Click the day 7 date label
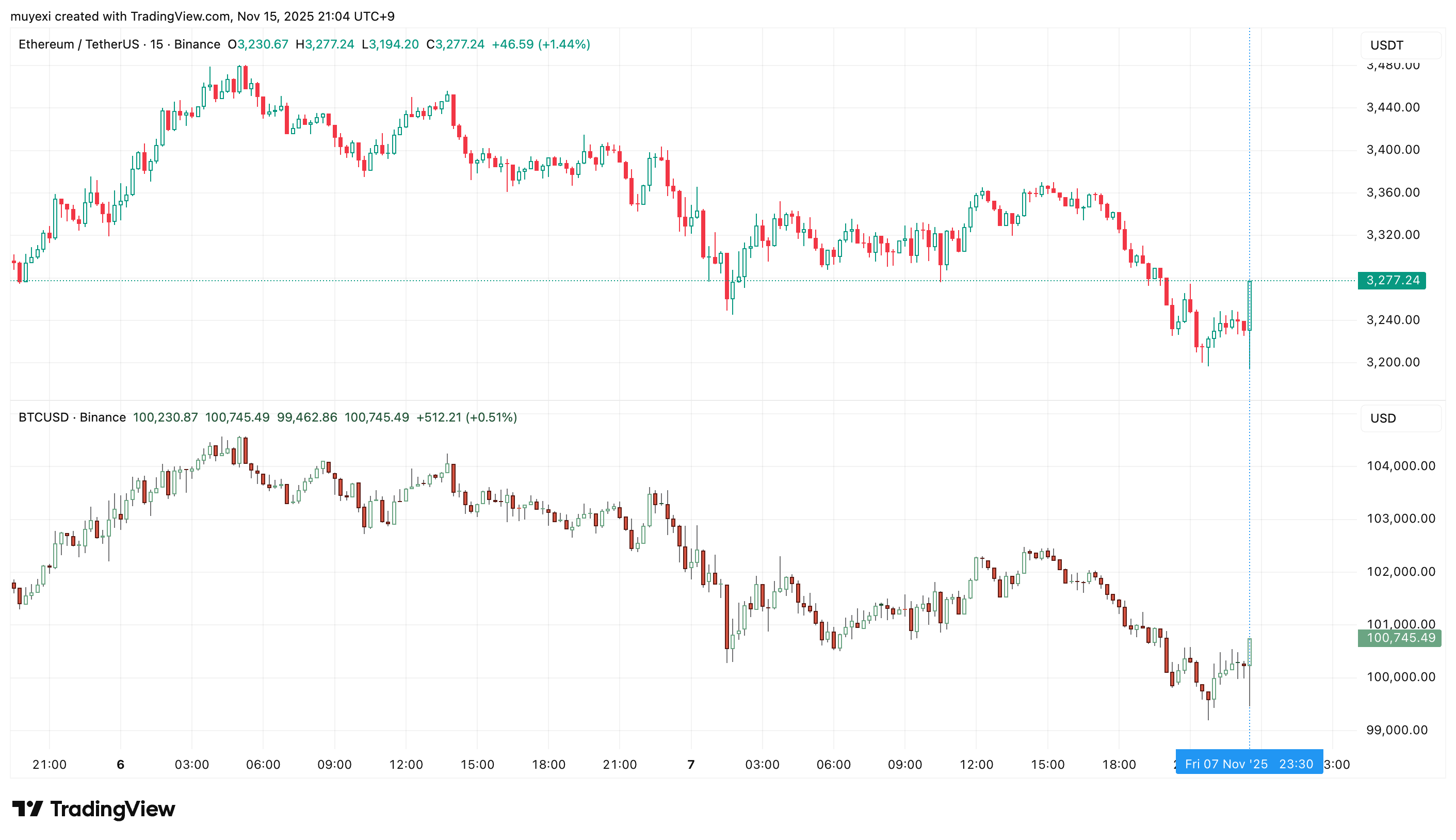This screenshot has width=1456, height=840. [690, 765]
